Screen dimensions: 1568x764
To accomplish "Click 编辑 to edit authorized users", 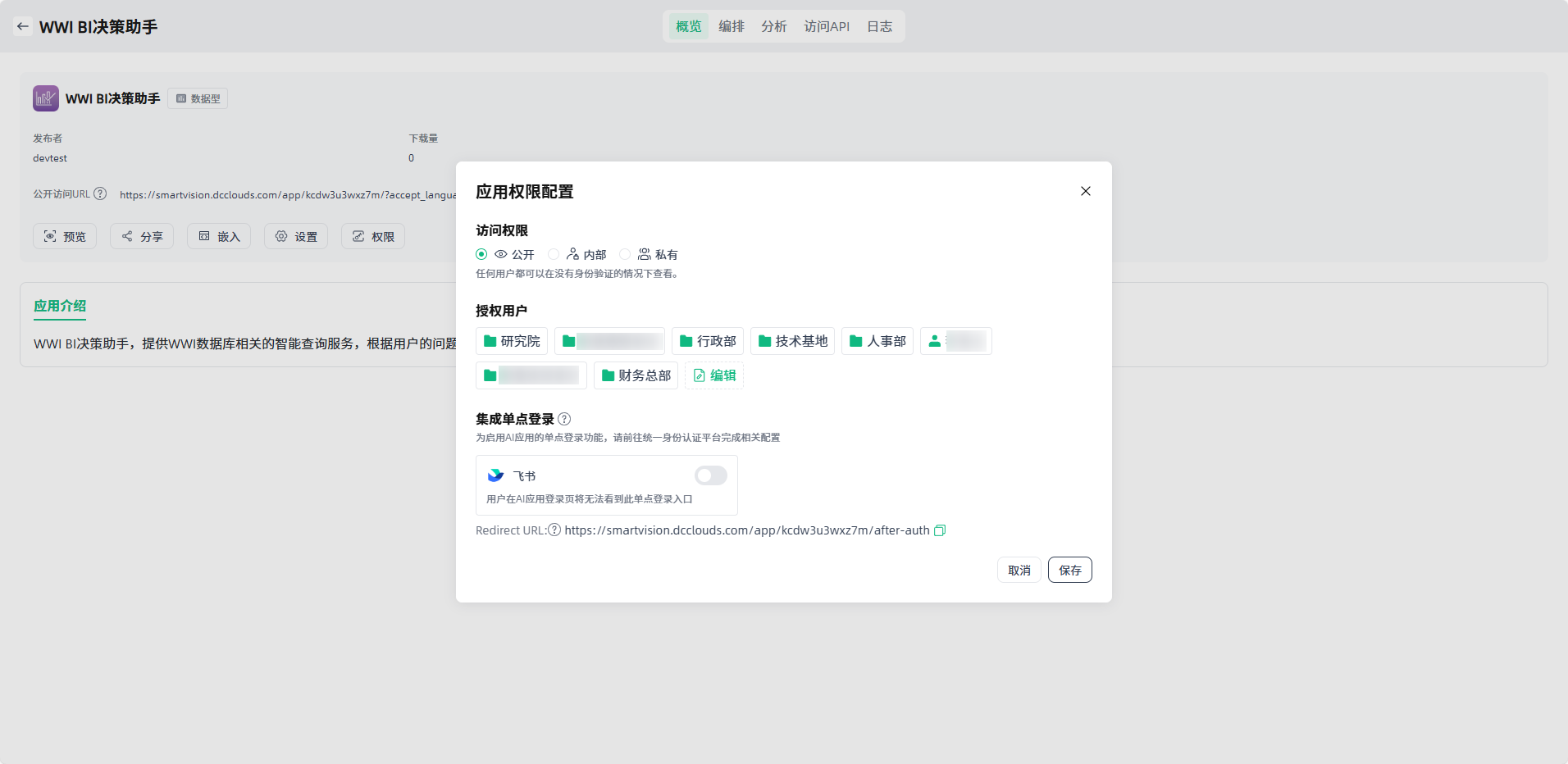I will pyautogui.click(x=714, y=375).
